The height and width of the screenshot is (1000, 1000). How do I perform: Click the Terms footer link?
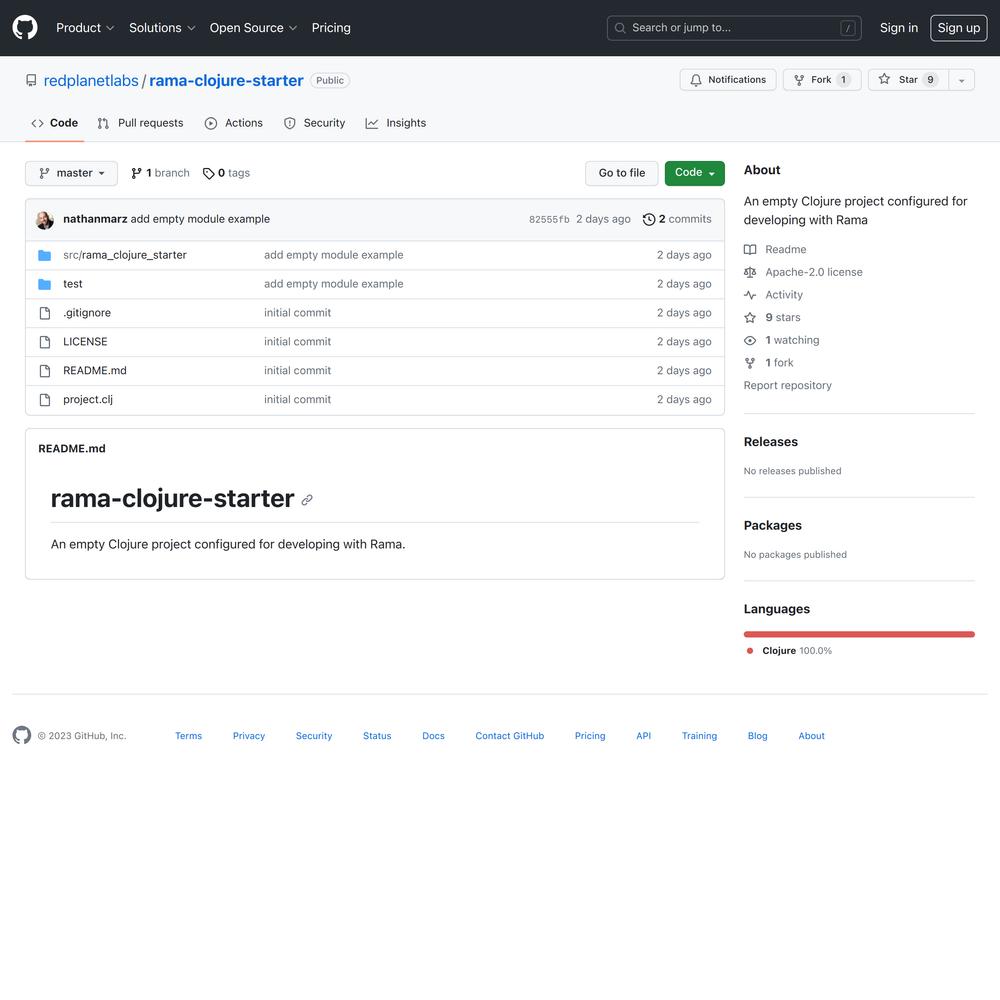188,736
